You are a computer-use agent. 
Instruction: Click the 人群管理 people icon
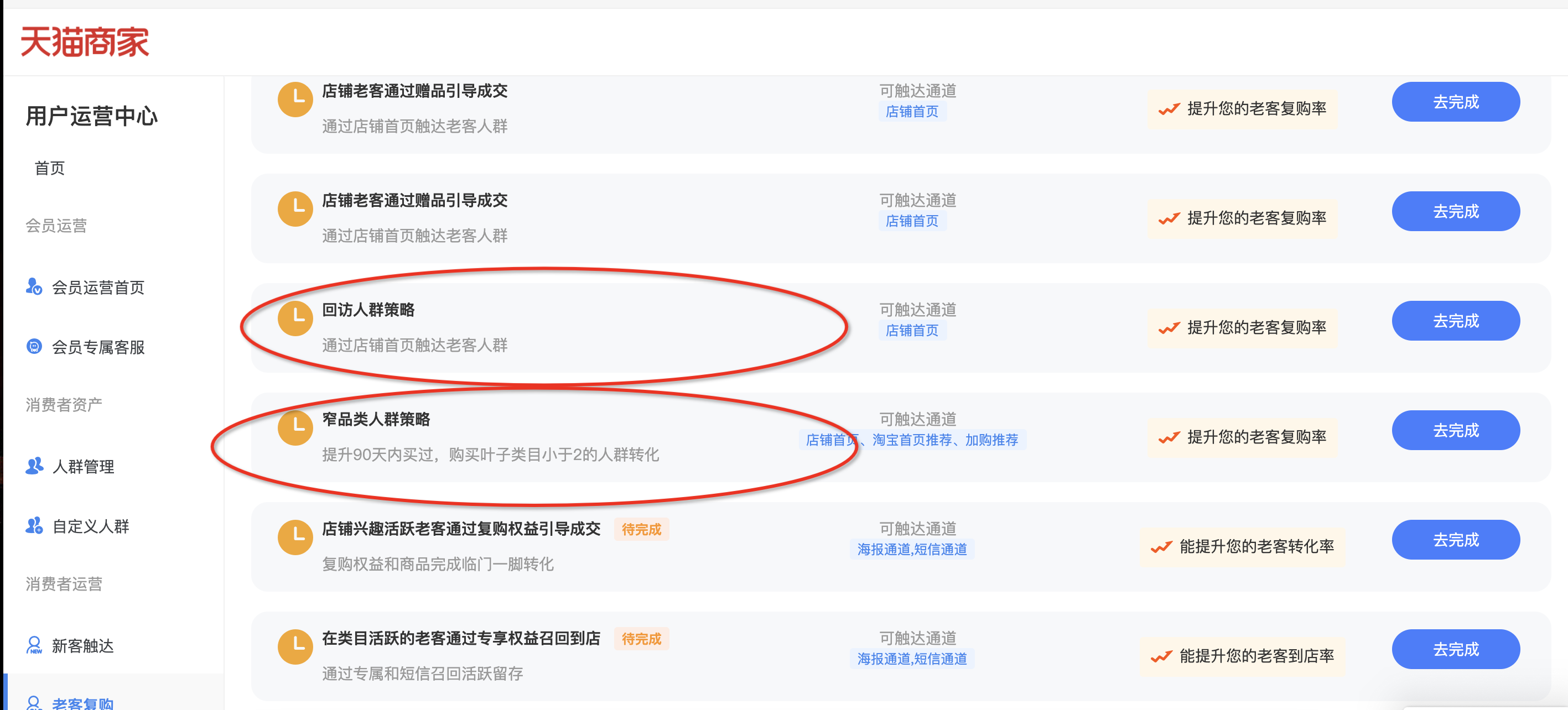[34, 466]
